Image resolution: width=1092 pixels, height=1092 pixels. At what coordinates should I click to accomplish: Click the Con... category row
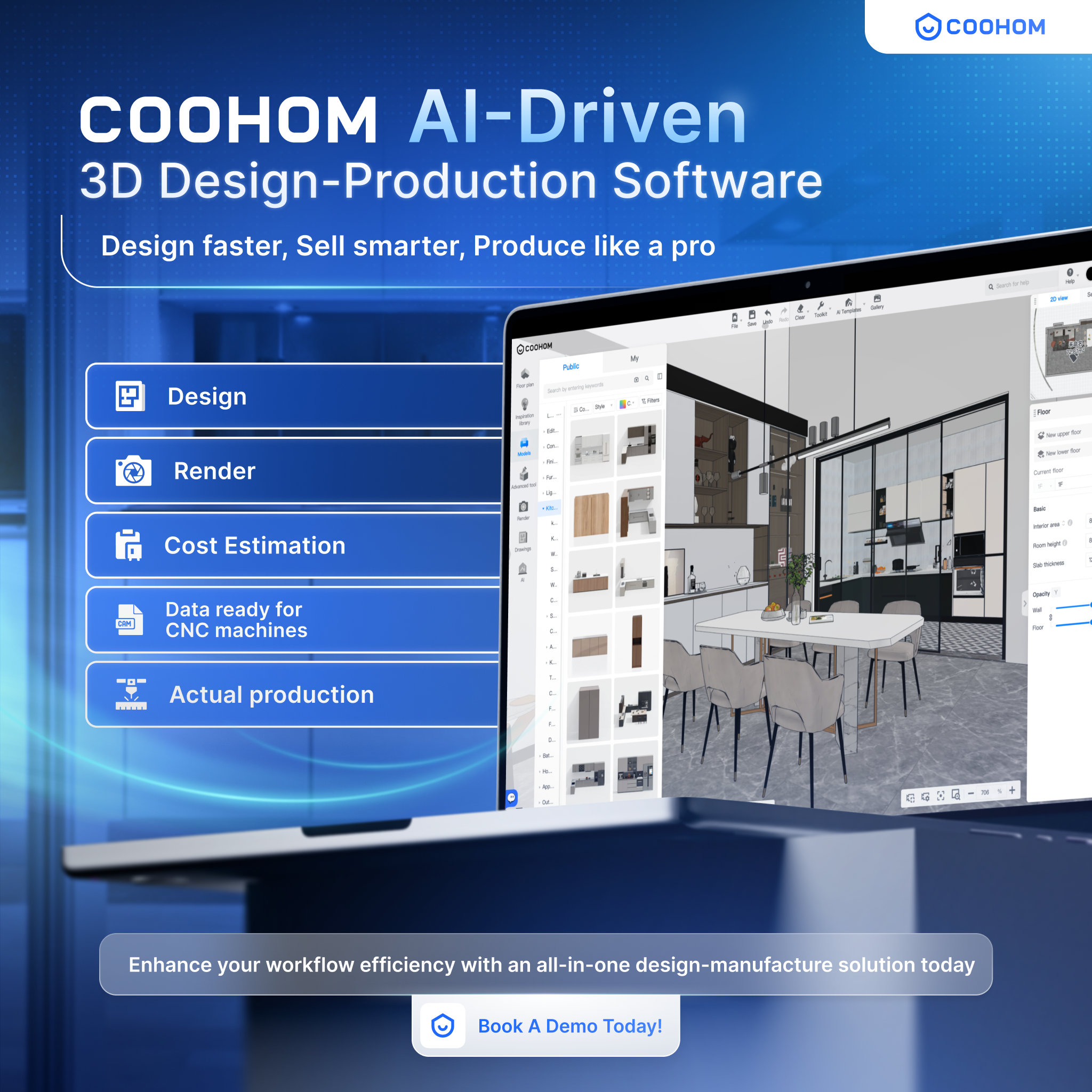(x=550, y=446)
